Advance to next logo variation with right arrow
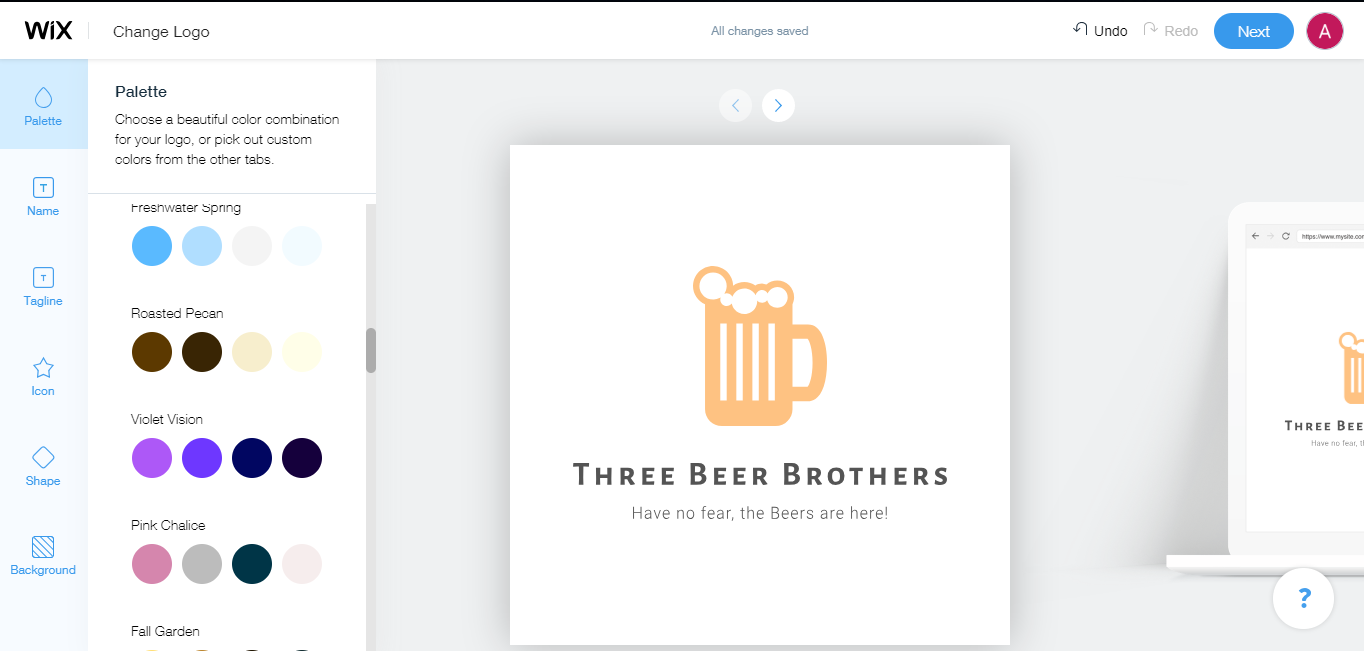 tap(778, 105)
